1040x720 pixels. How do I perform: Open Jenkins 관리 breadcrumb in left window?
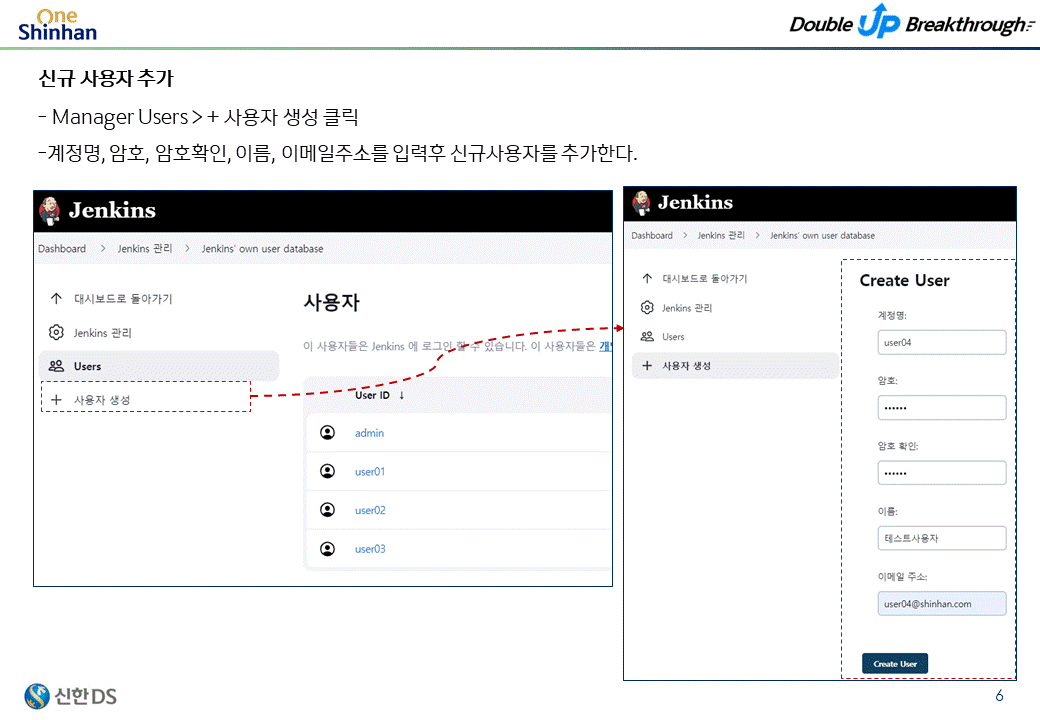[145, 249]
